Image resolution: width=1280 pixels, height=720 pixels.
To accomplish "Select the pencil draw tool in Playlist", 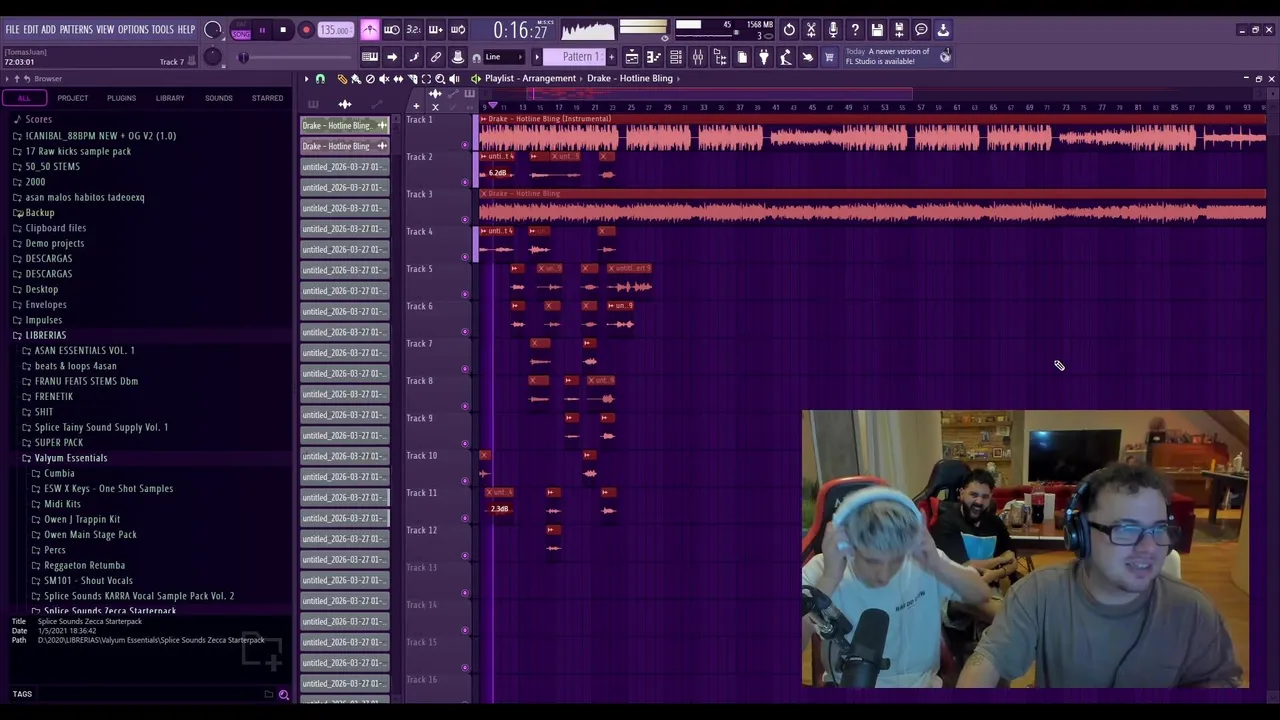I will coord(342,79).
